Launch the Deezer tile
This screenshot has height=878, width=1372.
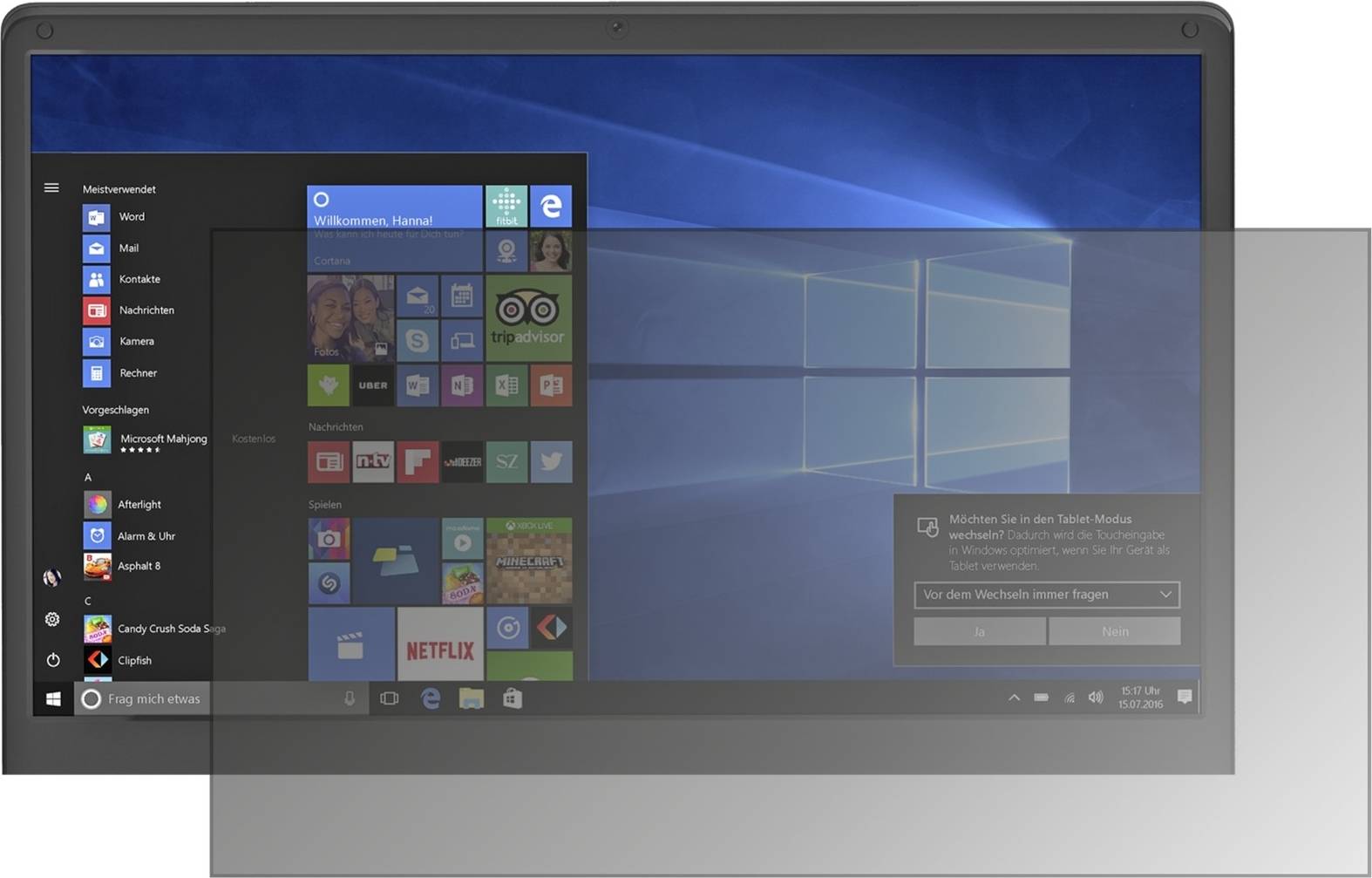click(x=462, y=462)
